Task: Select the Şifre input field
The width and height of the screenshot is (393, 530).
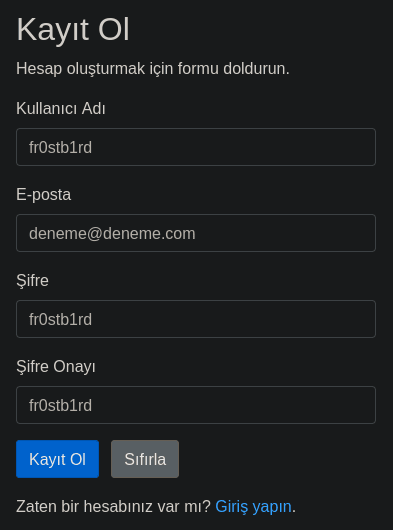Action: 196,319
